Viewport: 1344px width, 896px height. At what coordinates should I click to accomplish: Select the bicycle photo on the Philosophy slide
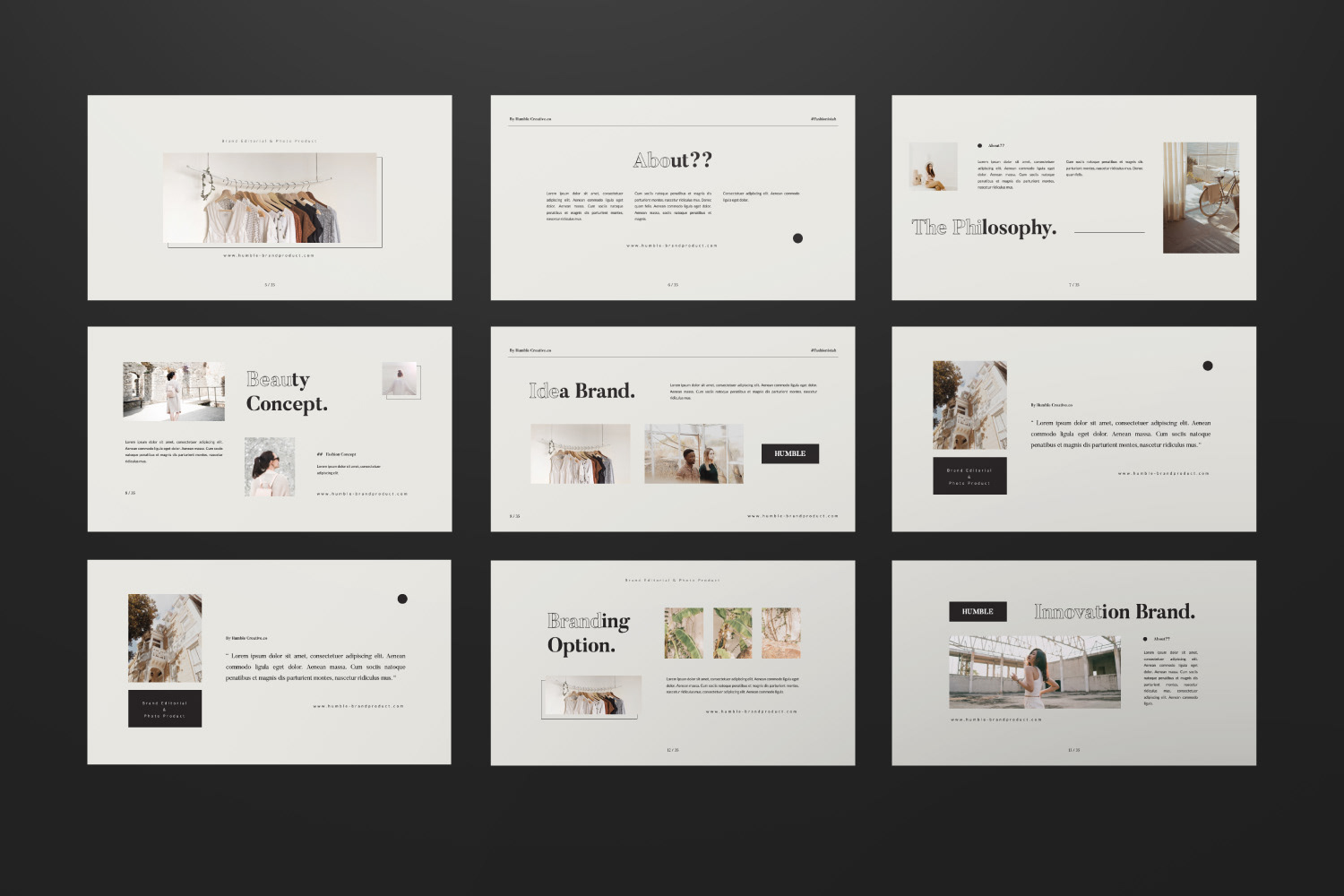pyautogui.click(x=1201, y=197)
